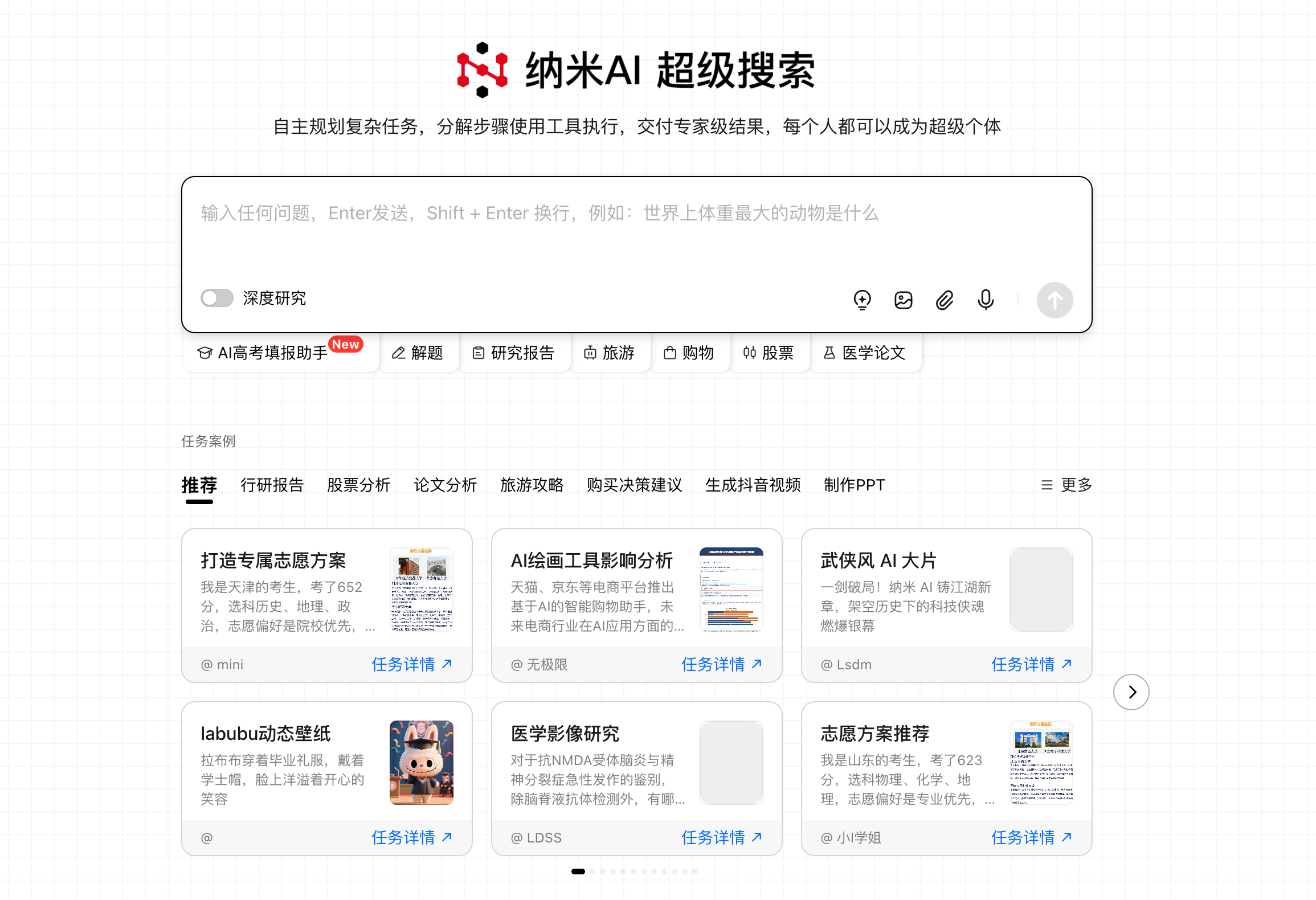Click the 医学影像研究 card title

click(565, 734)
